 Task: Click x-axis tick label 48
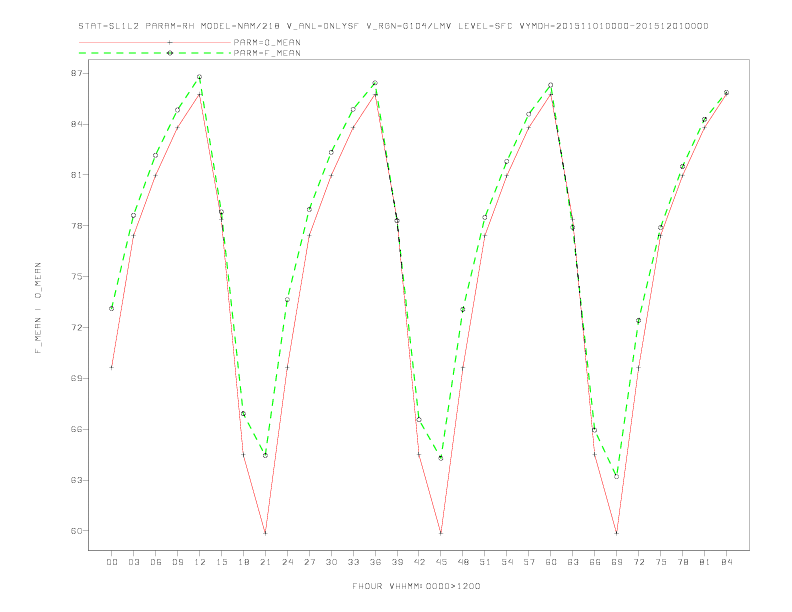(463, 562)
